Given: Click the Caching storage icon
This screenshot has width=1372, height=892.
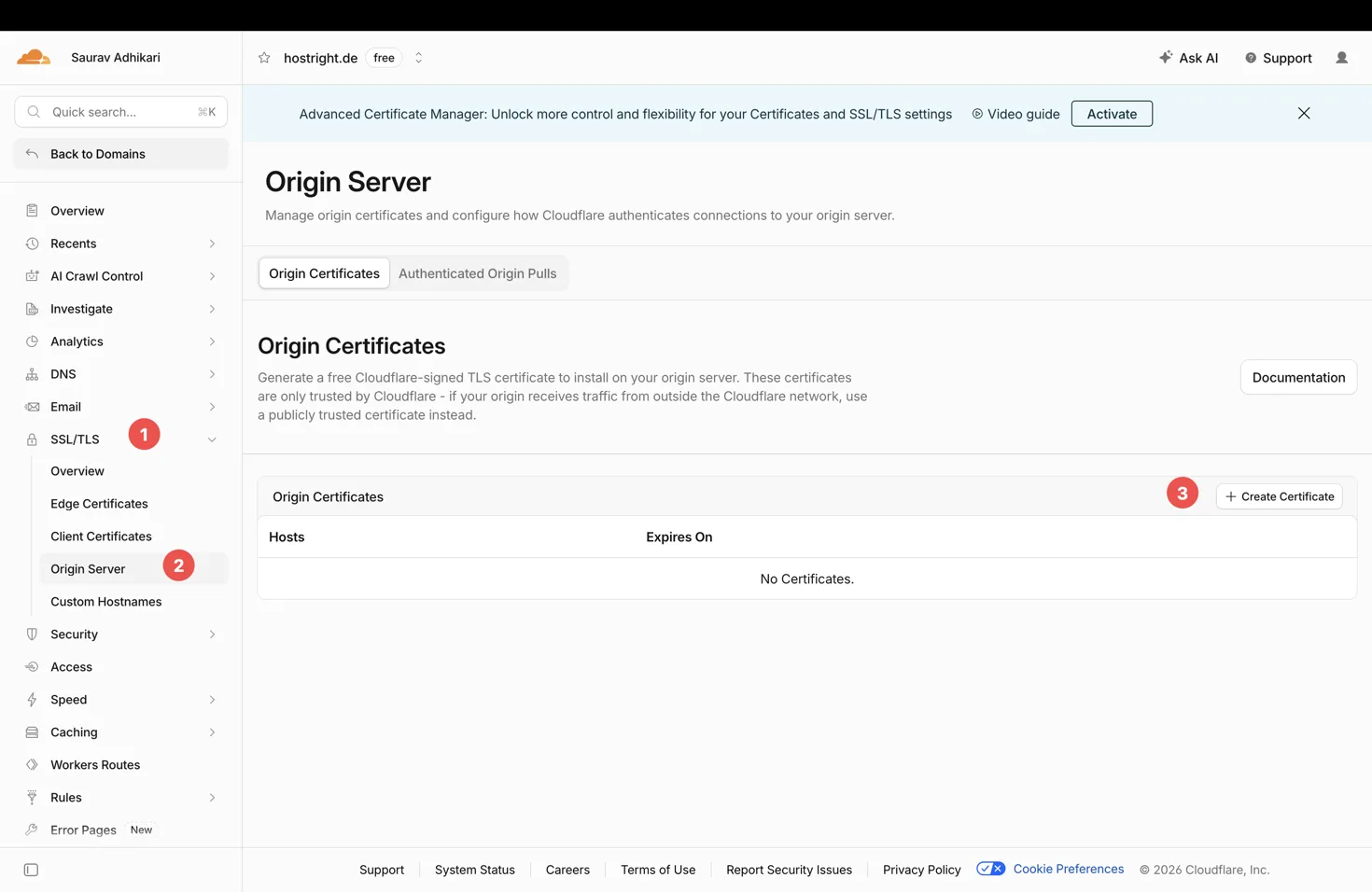Looking at the screenshot, I should [x=32, y=732].
